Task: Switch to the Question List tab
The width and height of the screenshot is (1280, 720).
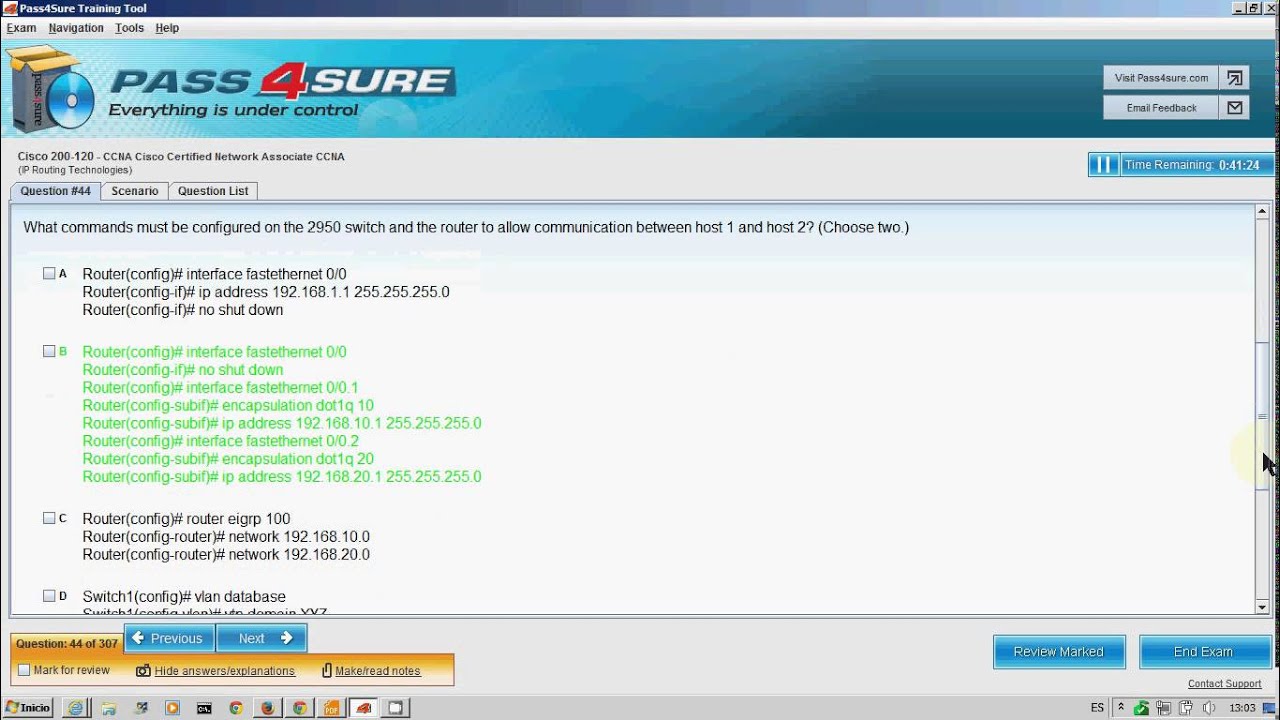Action: click(213, 191)
